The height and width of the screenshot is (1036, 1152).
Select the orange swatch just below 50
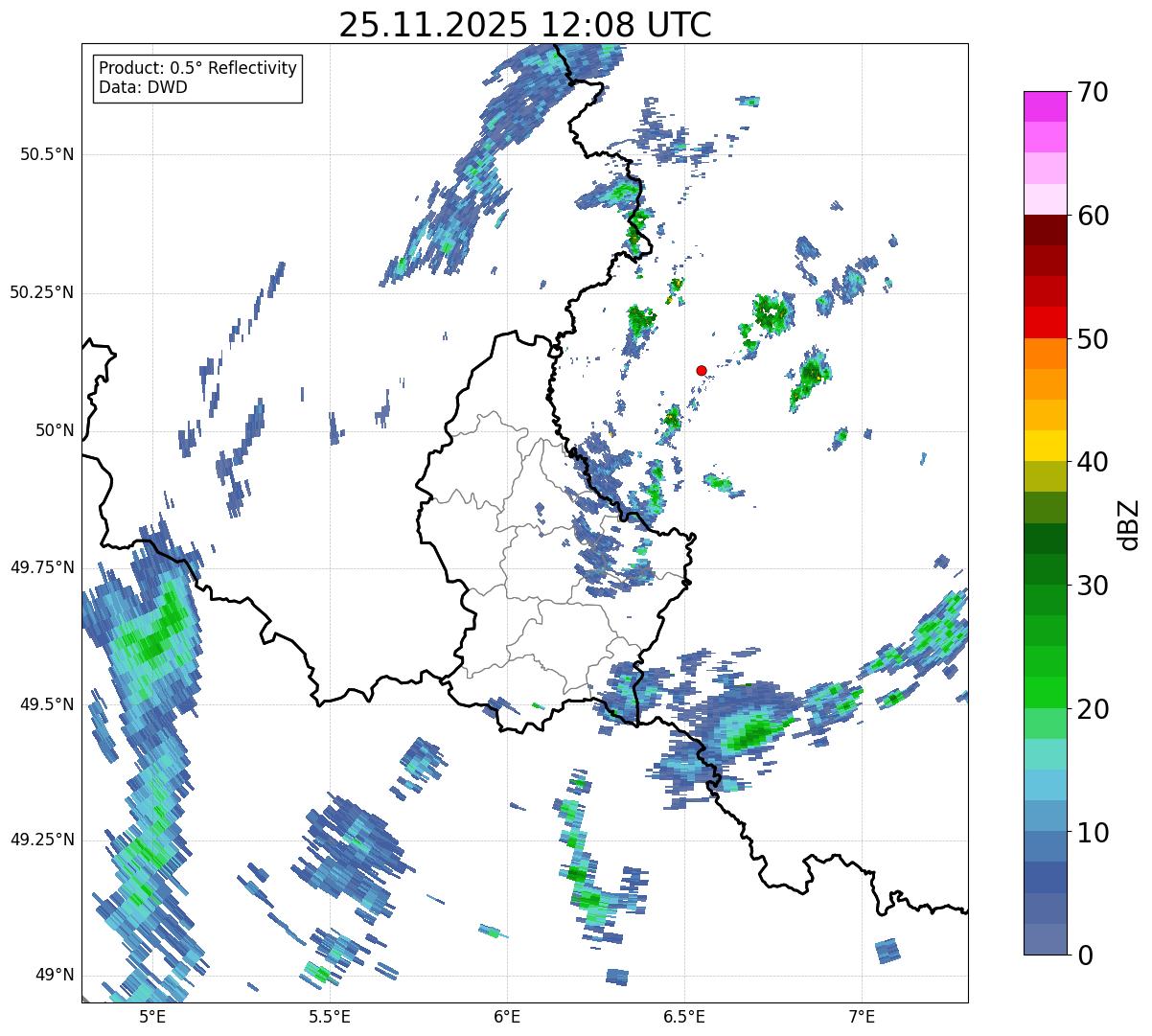[x=1045, y=353]
